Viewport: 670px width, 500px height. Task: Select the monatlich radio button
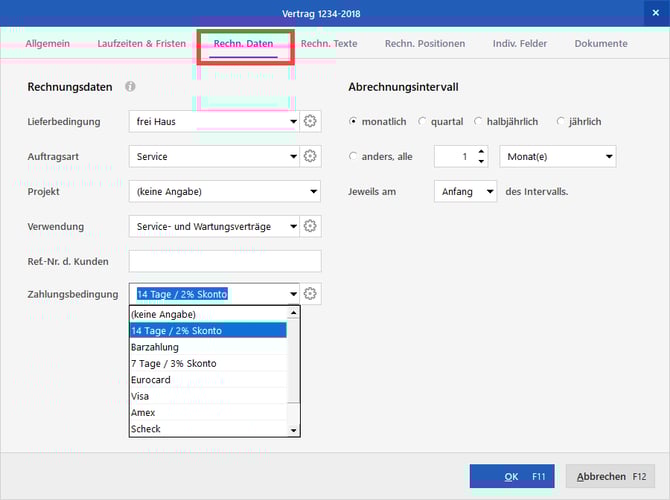click(354, 122)
